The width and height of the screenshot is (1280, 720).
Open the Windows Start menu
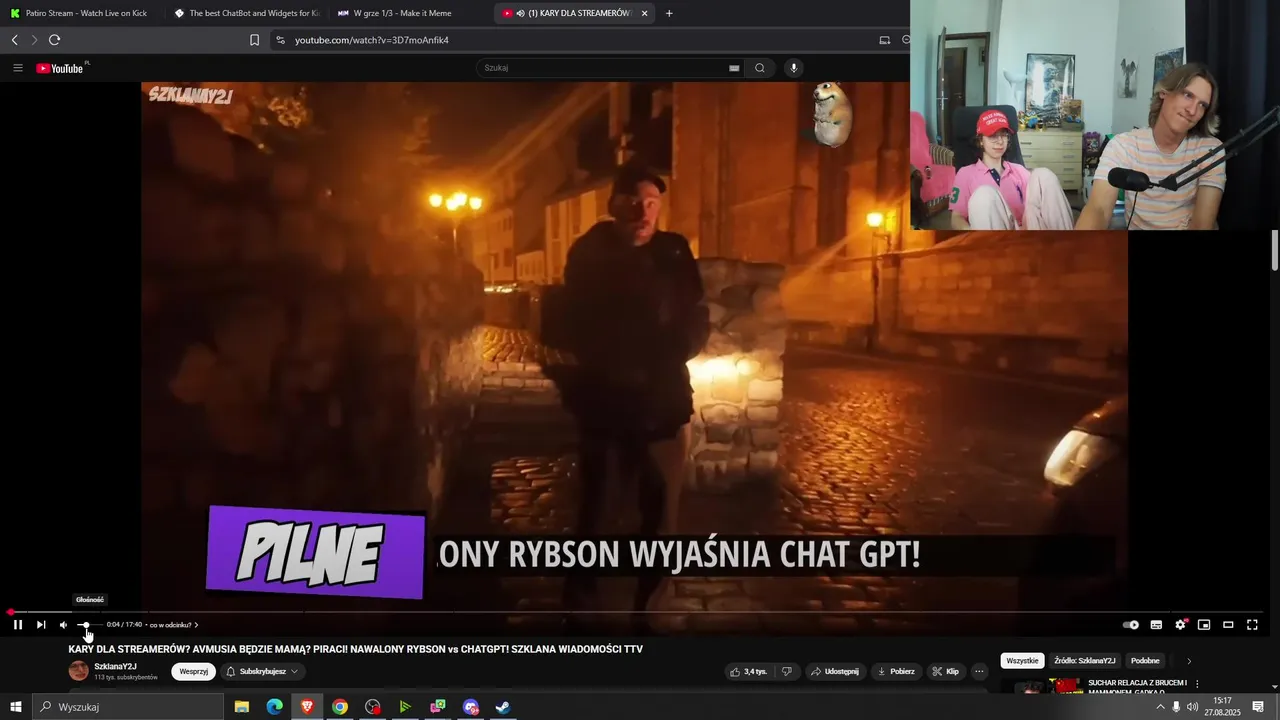click(x=15, y=707)
